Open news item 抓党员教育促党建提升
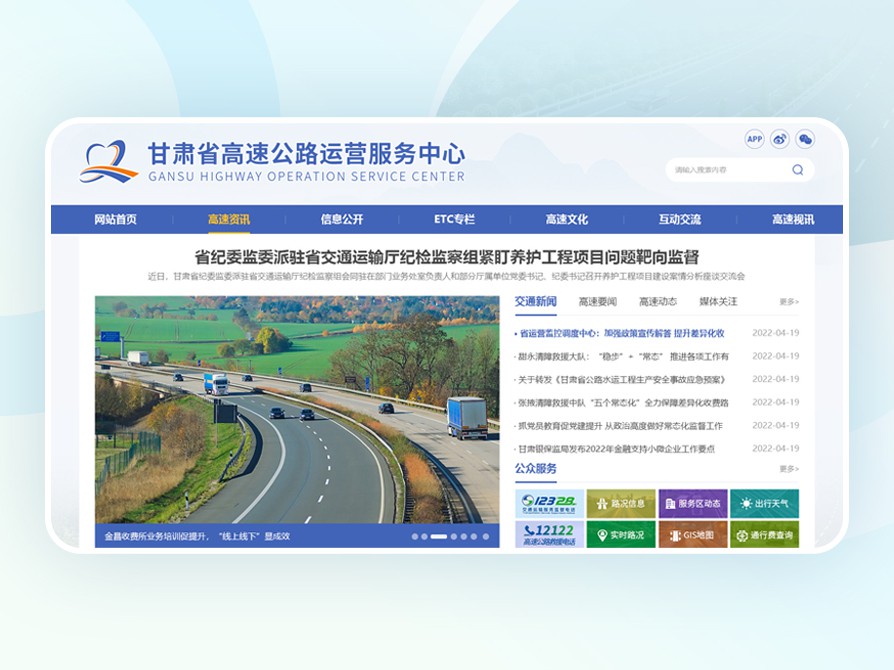Image resolution: width=894 pixels, height=670 pixels. coord(619,426)
